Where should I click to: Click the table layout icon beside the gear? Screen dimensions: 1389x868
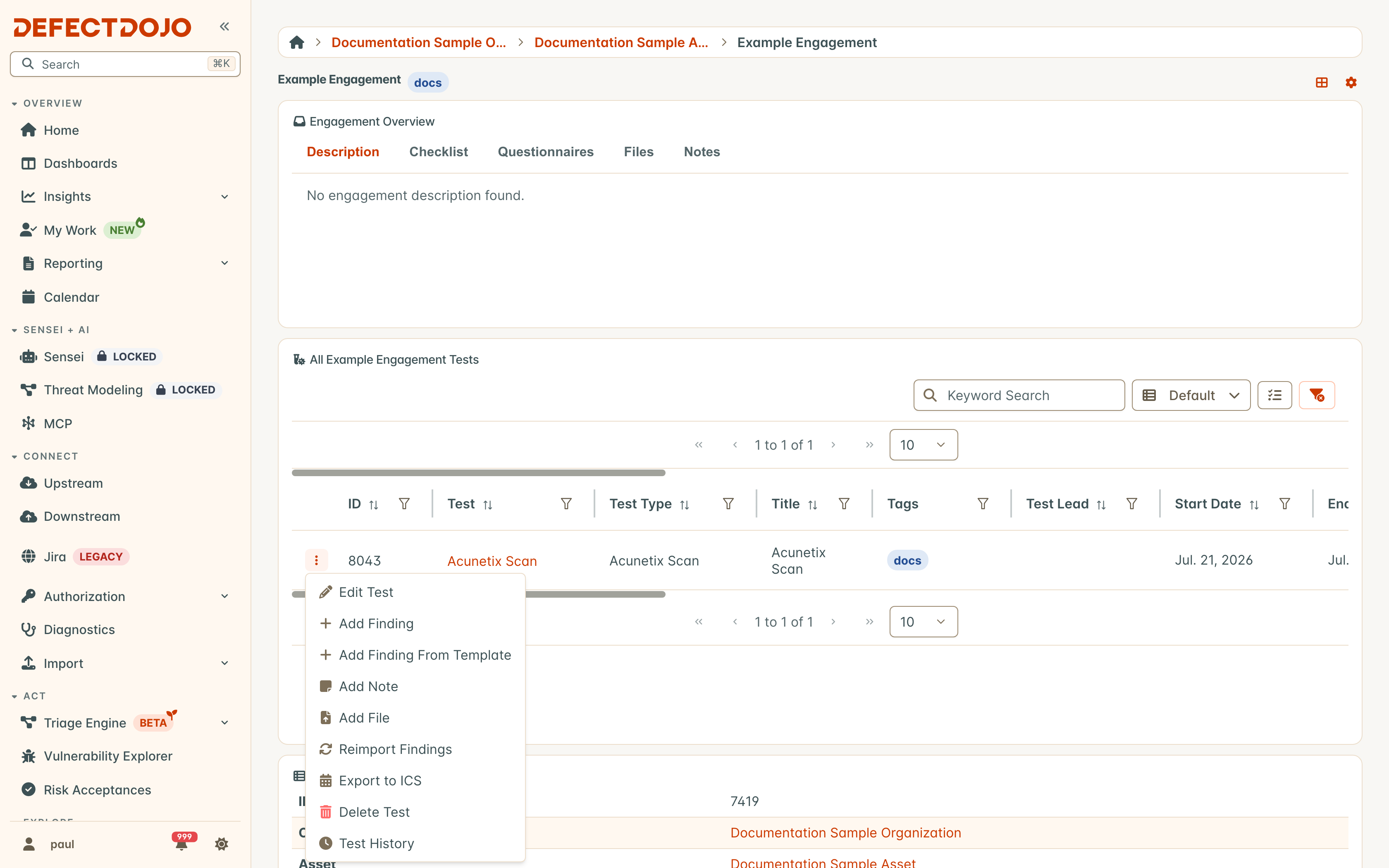coord(1322,83)
